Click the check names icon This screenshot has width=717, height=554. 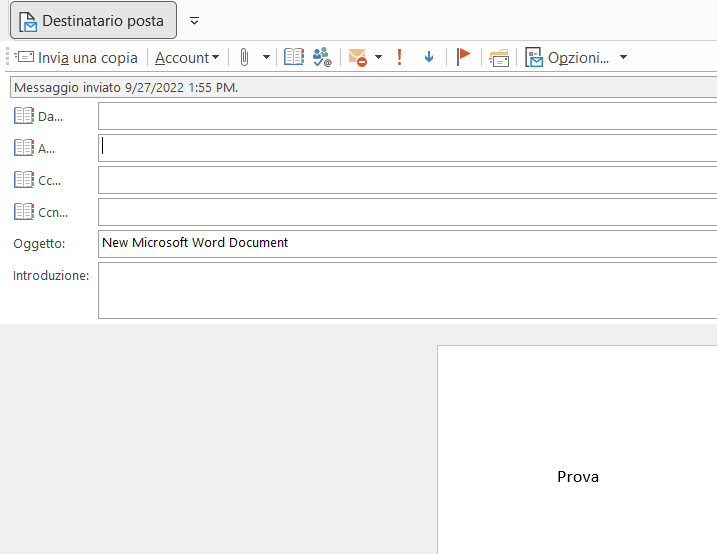[322, 57]
